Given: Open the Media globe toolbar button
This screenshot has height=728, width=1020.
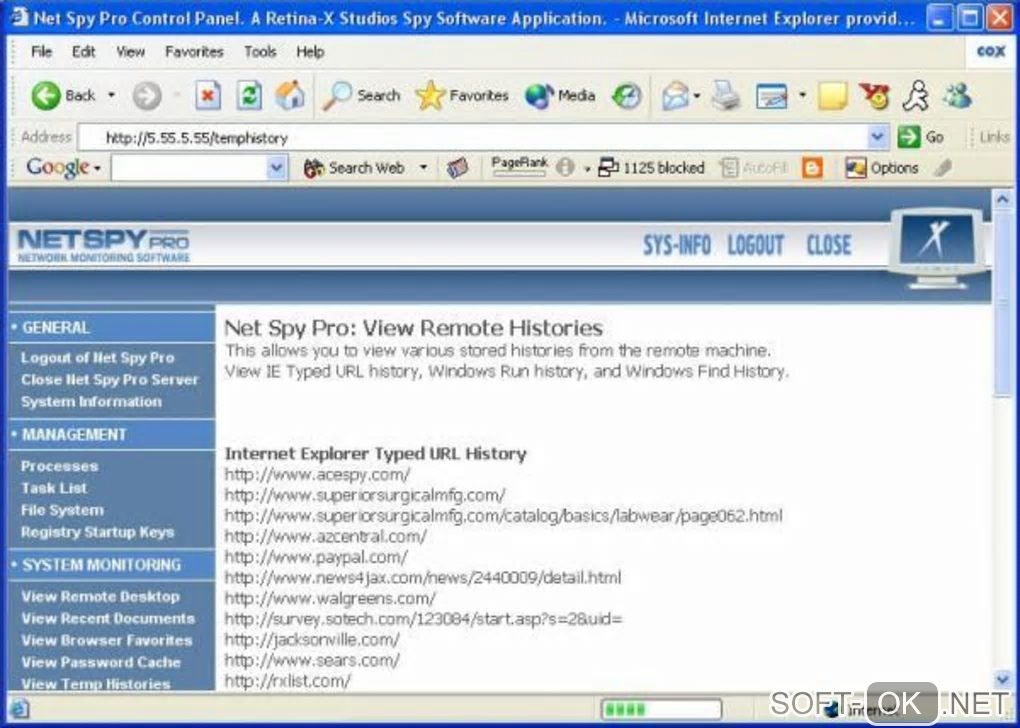Looking at the screenshot, I should point(560,96).
